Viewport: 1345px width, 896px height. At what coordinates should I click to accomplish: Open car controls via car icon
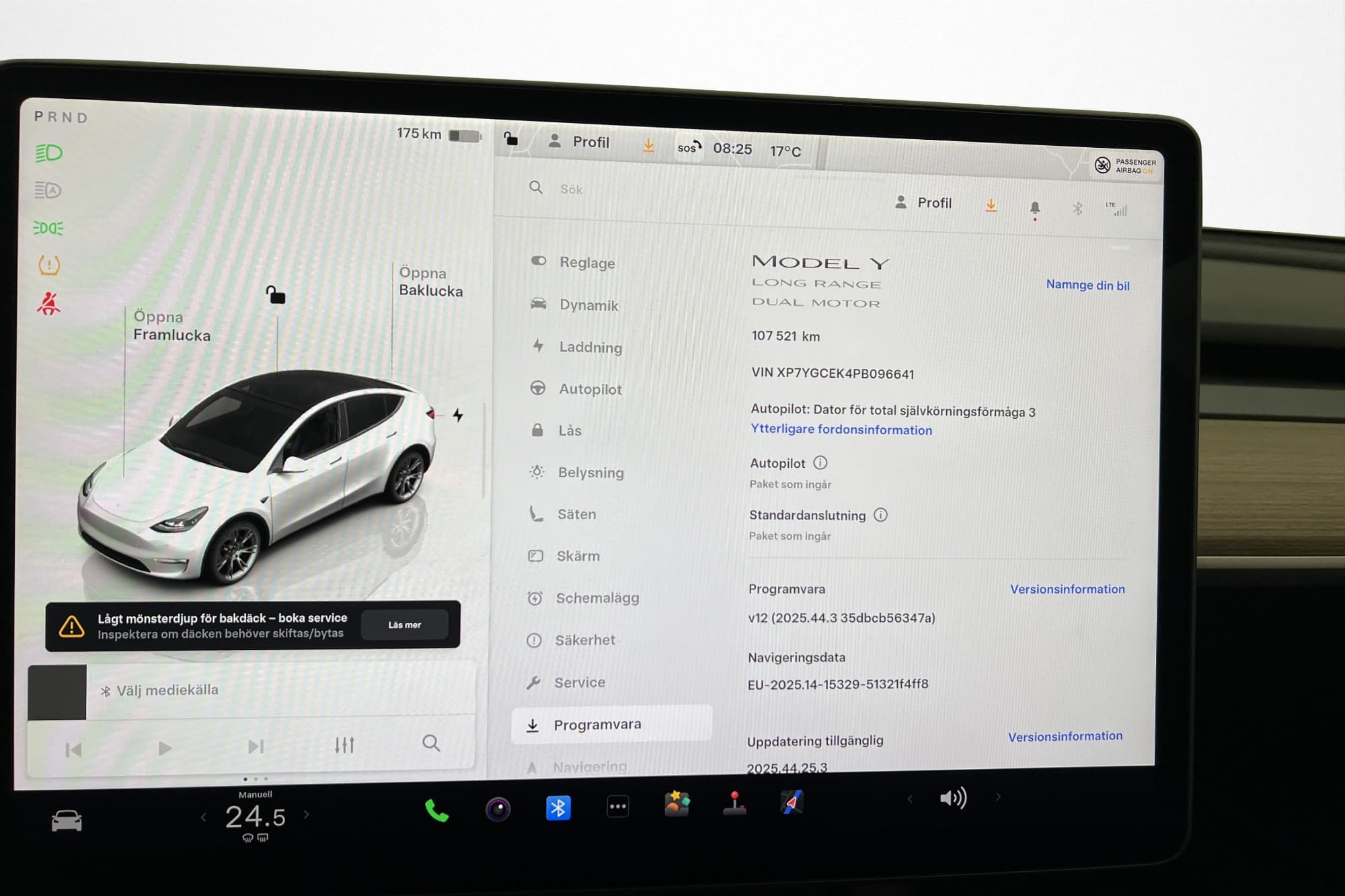67,821
